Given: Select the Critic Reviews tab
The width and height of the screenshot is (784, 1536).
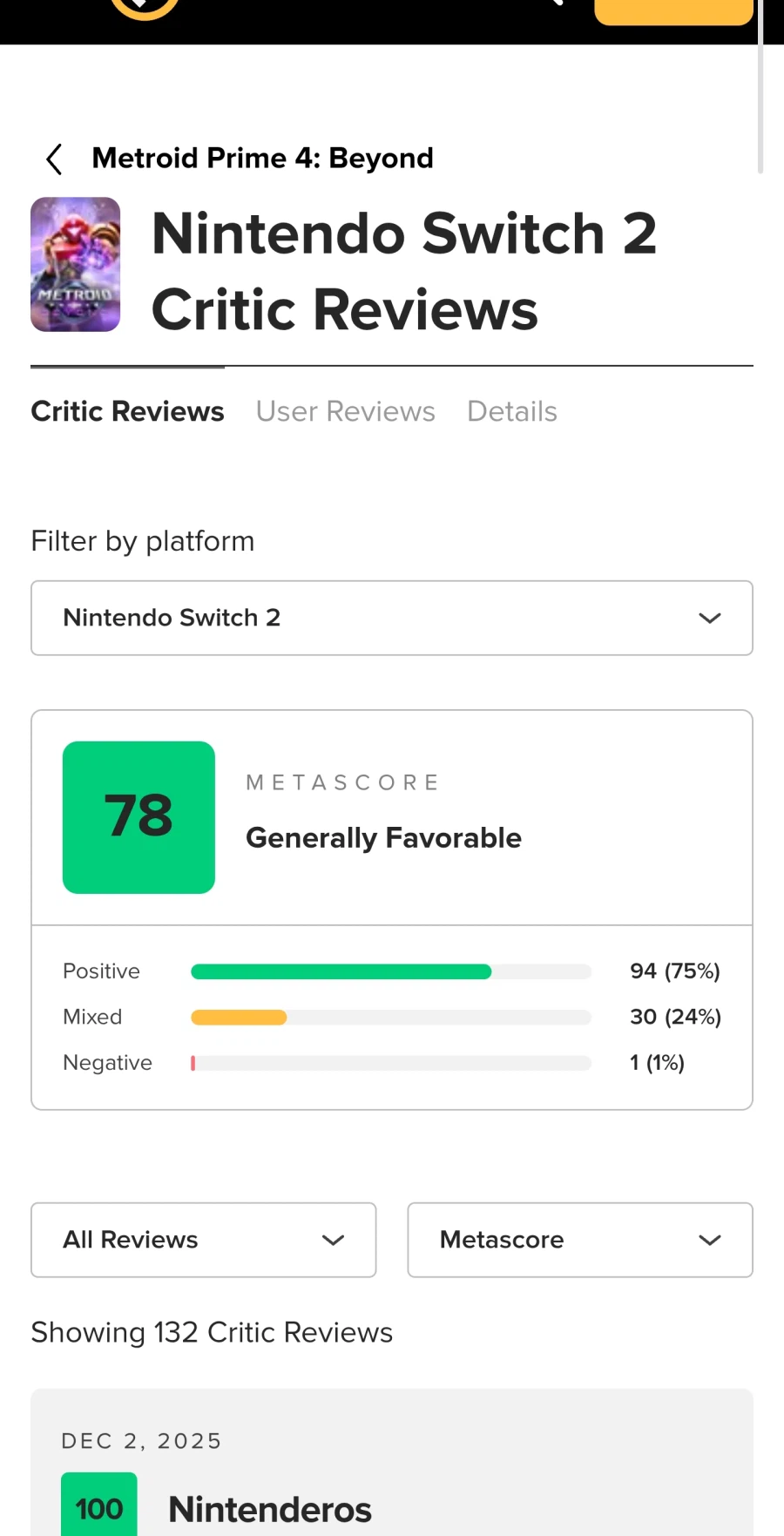Looking at the screenshot, I should click(127, 411).
